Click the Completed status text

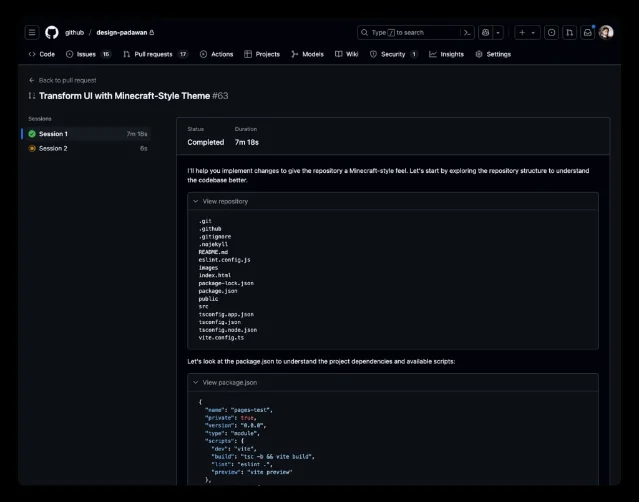point(206,142)
